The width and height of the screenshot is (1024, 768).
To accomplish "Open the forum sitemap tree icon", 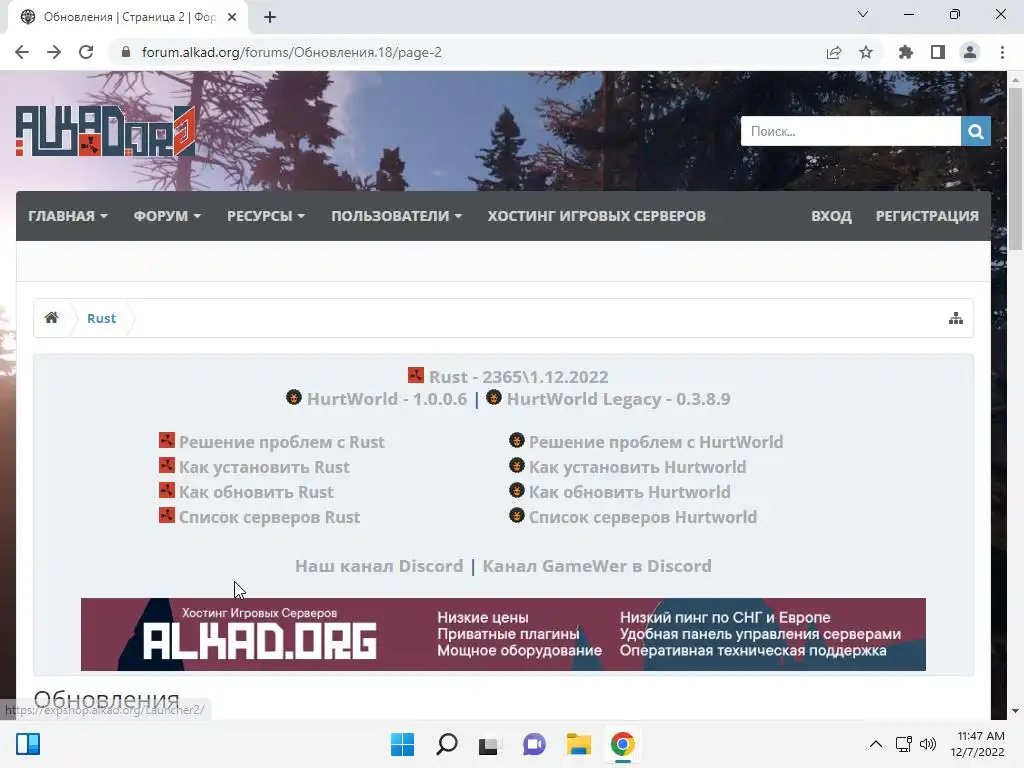I will point(955,319).
